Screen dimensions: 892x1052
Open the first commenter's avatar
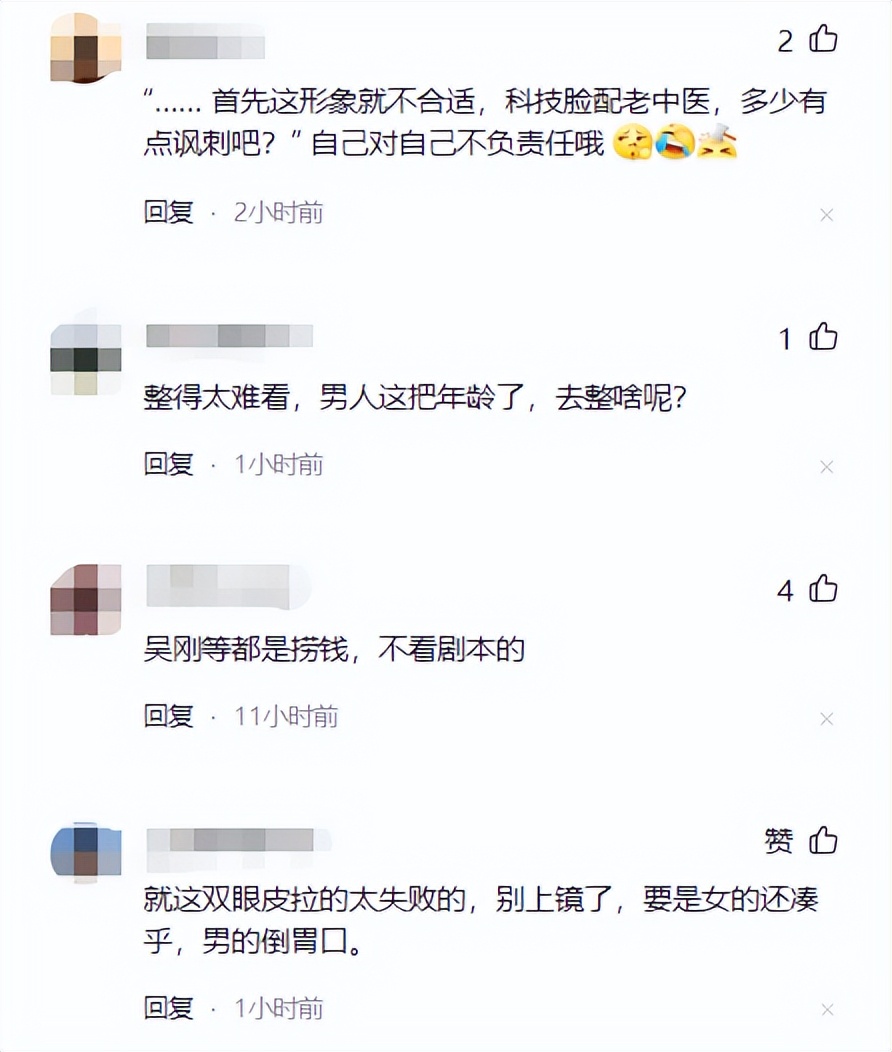[x=86, y=48]
